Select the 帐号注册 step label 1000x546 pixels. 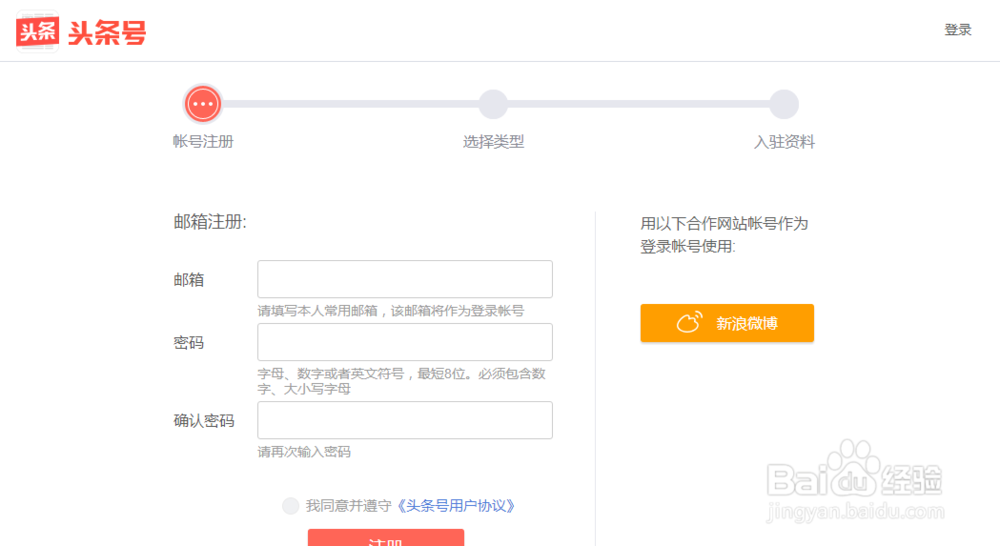(203, 142)
